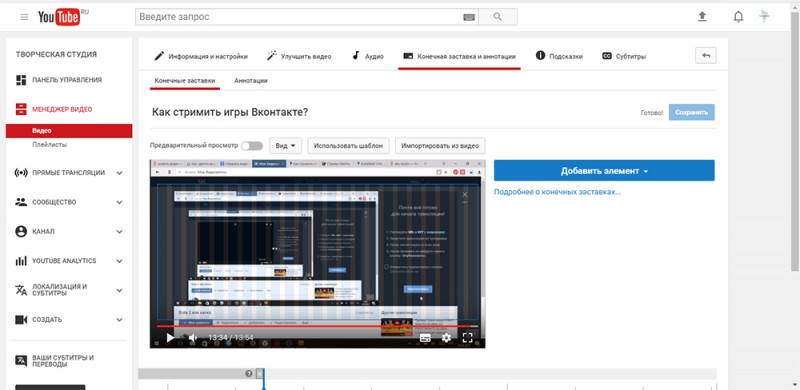Click the back arrow button
The height and width of the screenshot is (390, 800).
pyautogui.click(x=706, y=56)
